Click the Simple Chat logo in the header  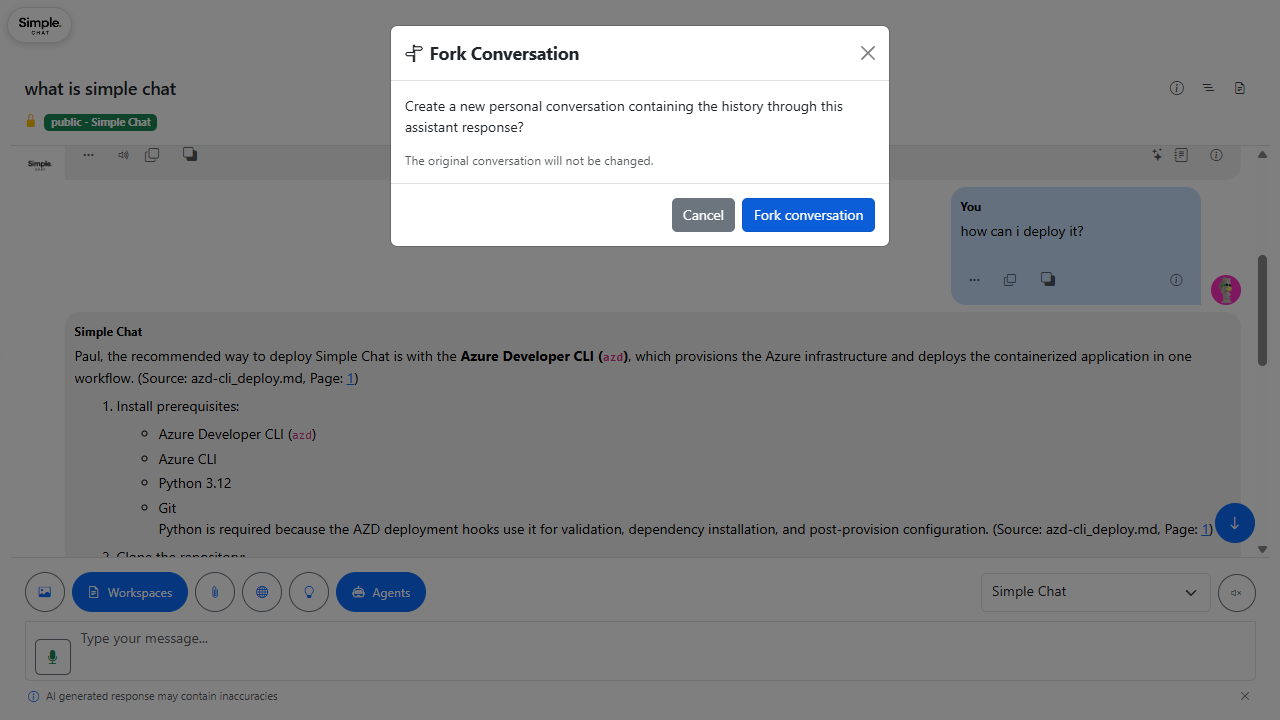pyautogui.click(x=39, y=24)
